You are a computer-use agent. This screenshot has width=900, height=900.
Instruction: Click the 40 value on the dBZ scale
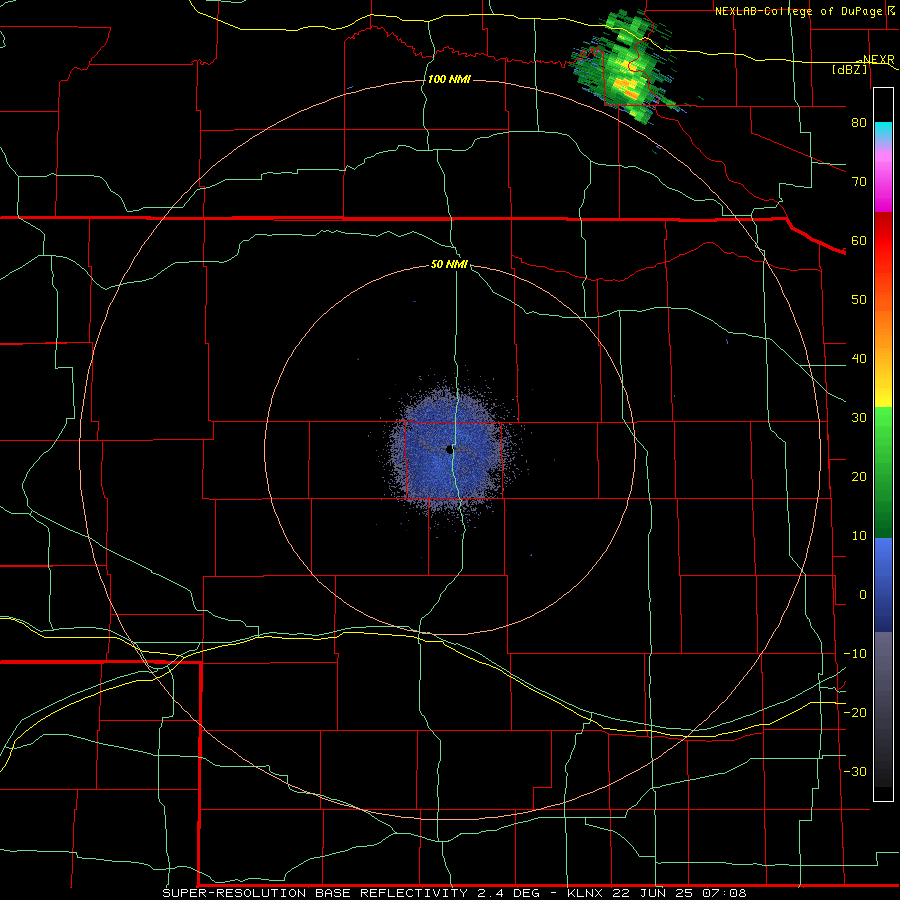[859, 359]
